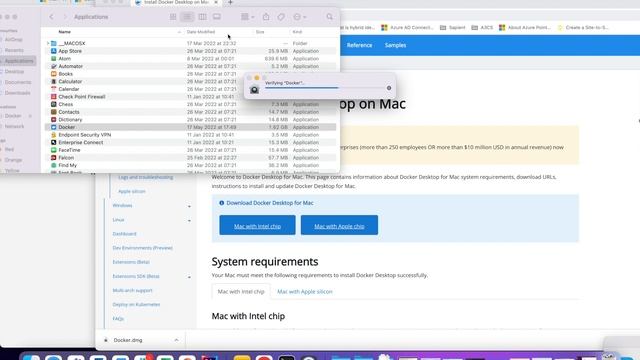Open the Samples menu on the Docker docs
This screenshot has height=360, width=640.
coord(395,45)
